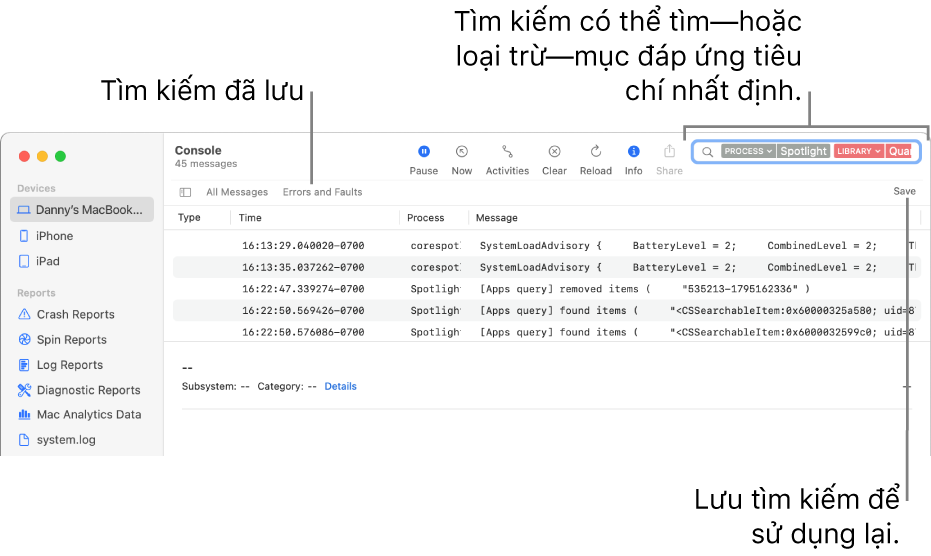Viewport: 931px width, 556px height.
Task: Select the Spotlight search token
Action: click(803, 151)
